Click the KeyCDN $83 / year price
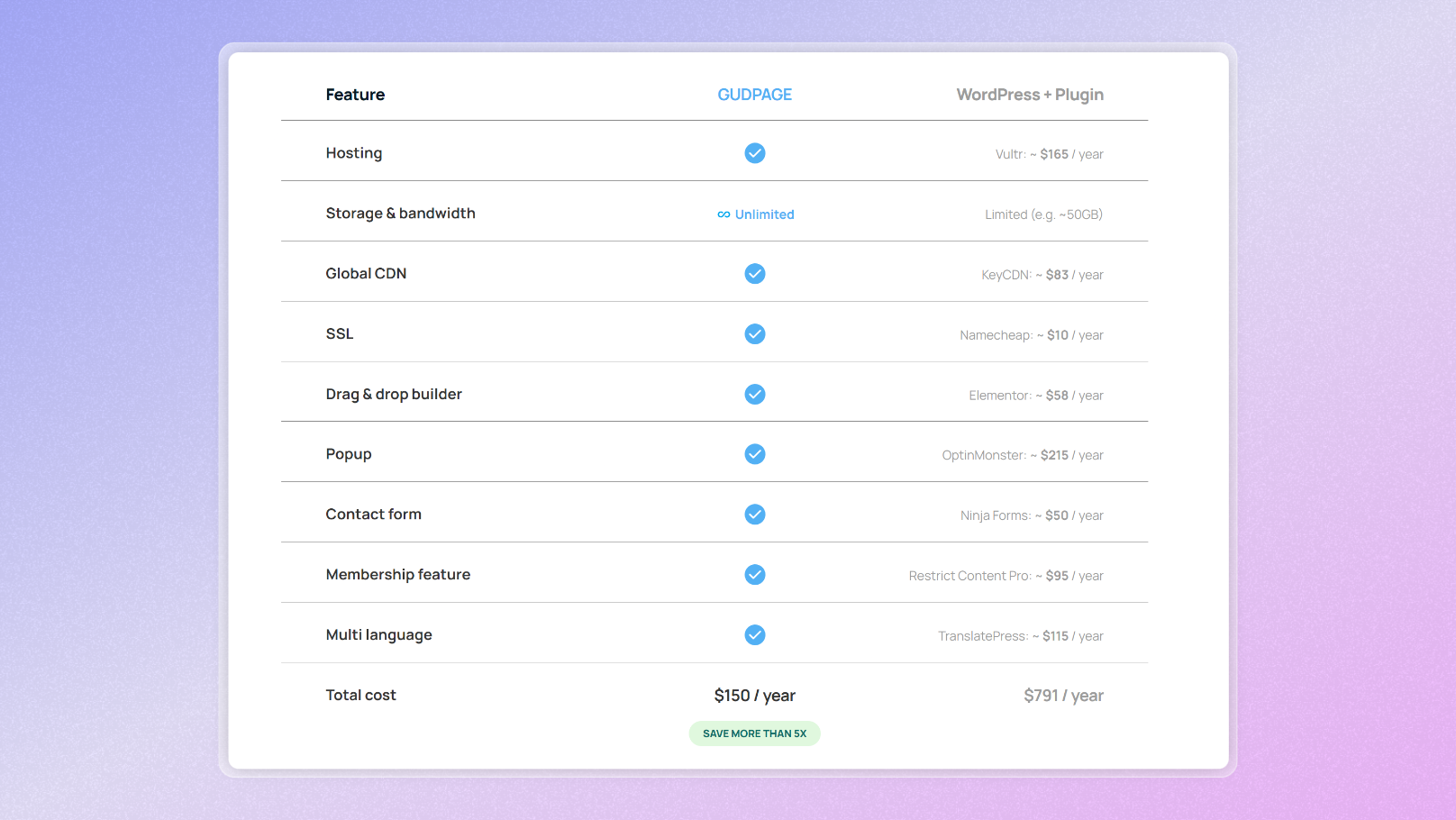The height and width of the screenshot is (820, 1456). [1042, 275]
